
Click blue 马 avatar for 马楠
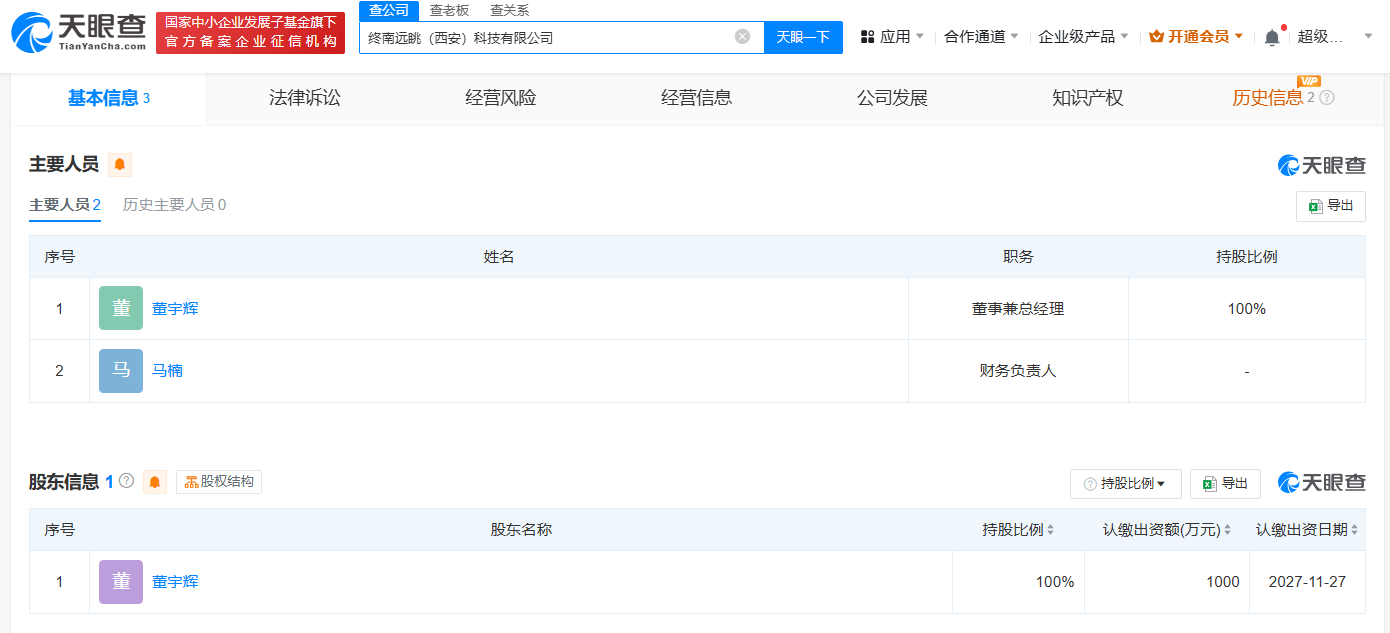point(121,370)
